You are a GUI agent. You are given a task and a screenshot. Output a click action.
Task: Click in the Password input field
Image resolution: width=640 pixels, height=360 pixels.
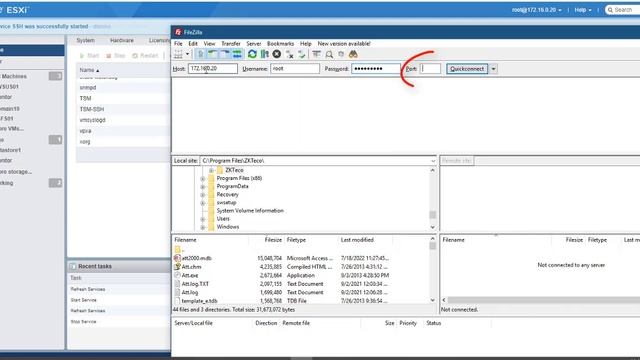[376, 69]
